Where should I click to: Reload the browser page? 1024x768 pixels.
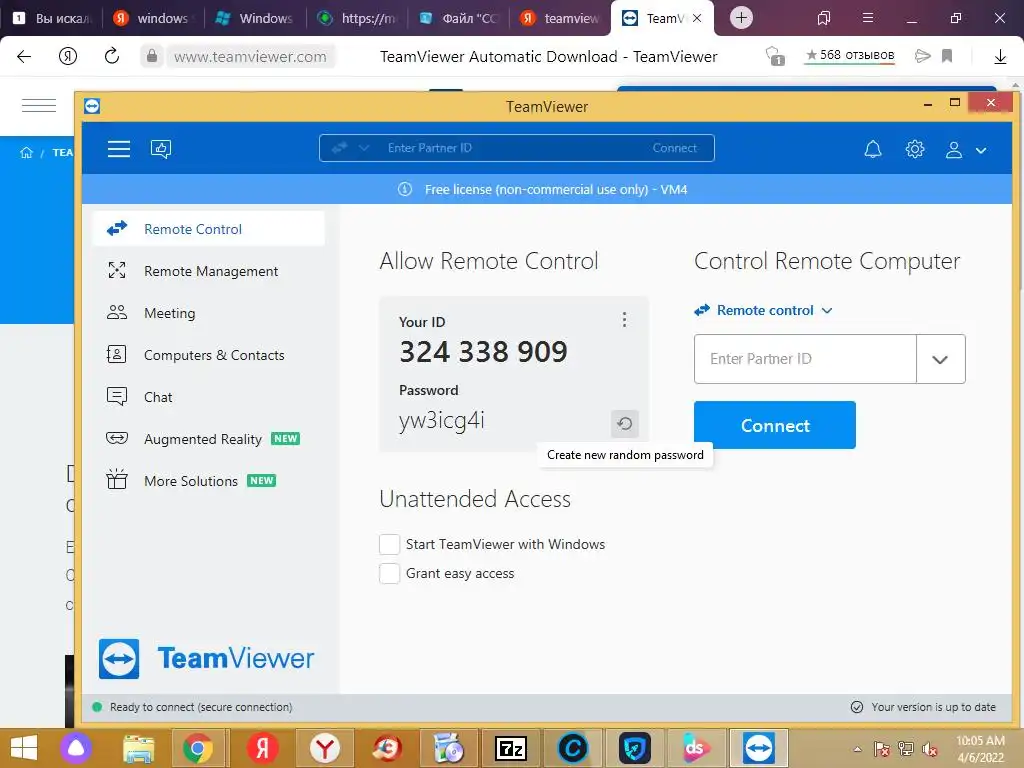[x=112, y=56]
